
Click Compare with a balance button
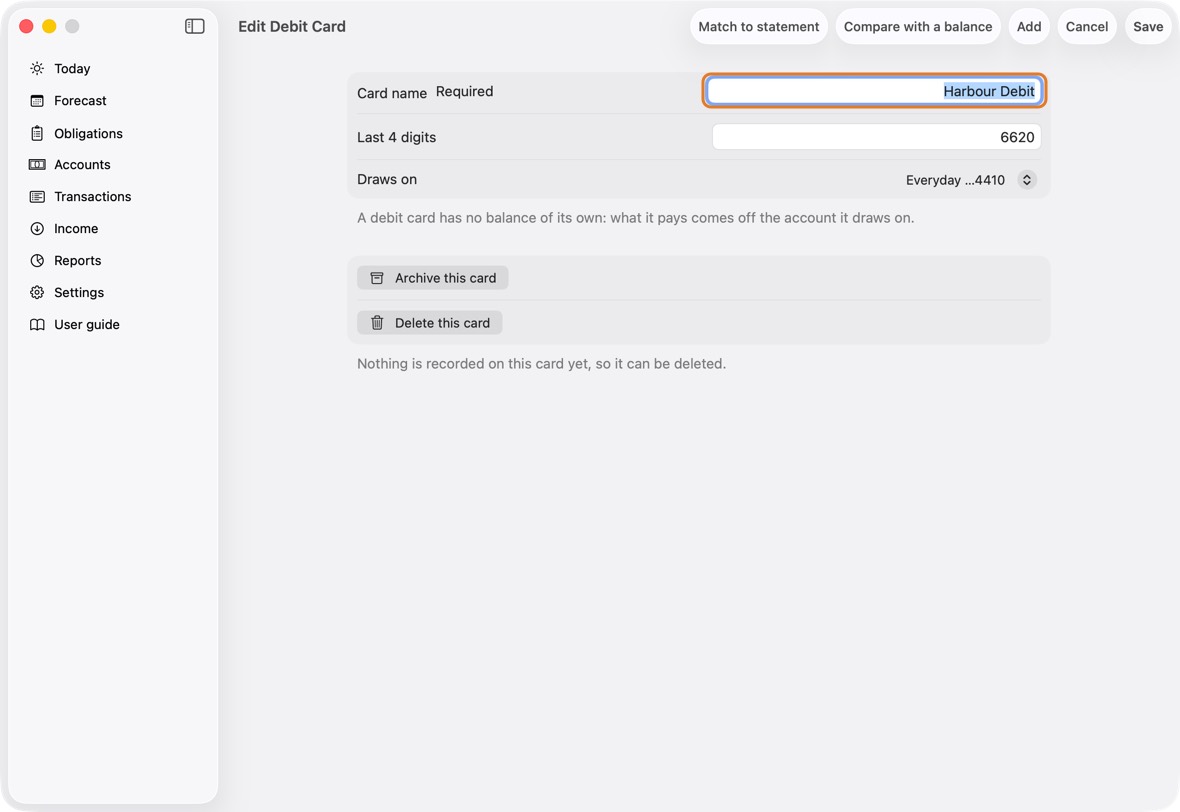point(917,26)
